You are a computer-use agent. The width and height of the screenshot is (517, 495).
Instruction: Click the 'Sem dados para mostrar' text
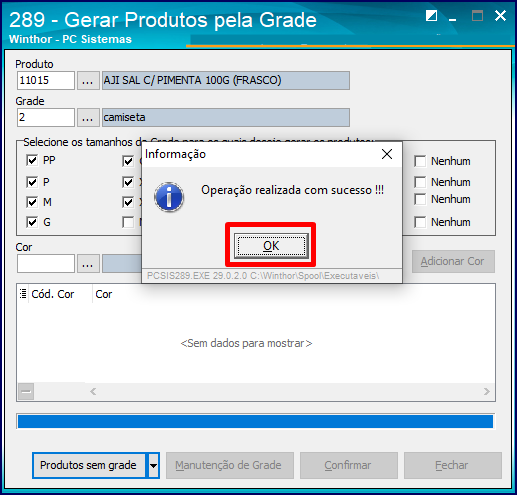[x=246, y=343]
